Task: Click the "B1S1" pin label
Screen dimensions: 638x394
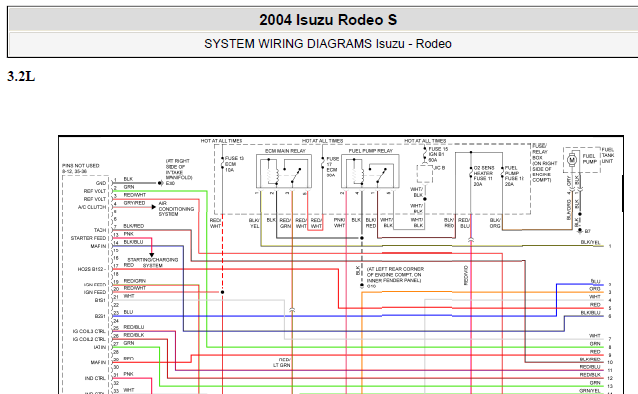Action: 100,300
